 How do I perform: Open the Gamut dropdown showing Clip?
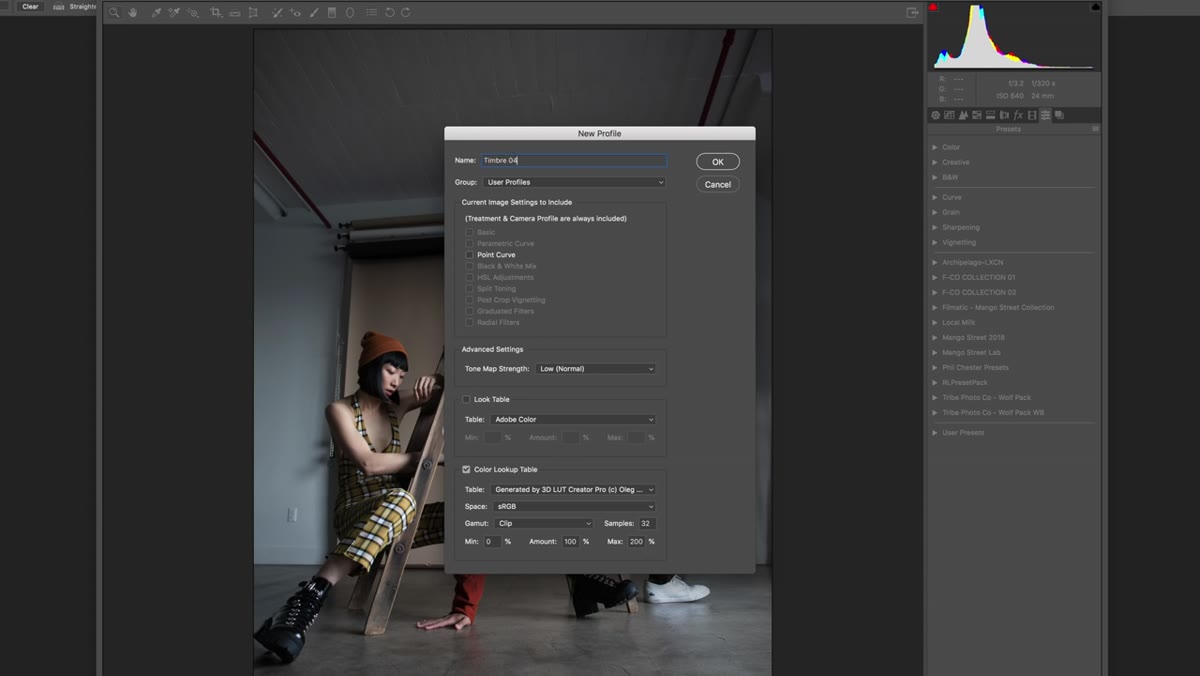coord(542,523)
